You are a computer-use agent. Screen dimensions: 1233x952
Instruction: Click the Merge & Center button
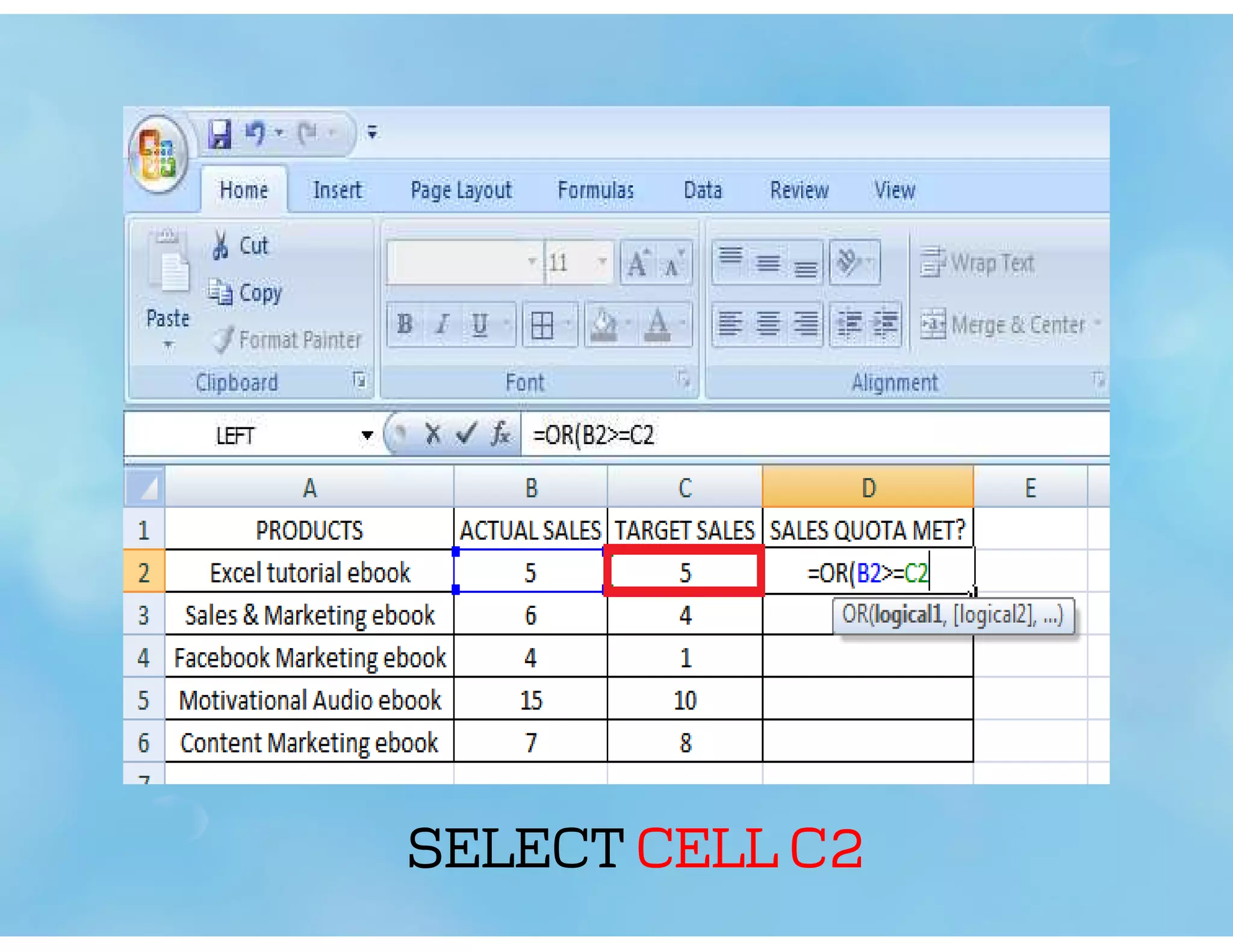point(1005,325)
